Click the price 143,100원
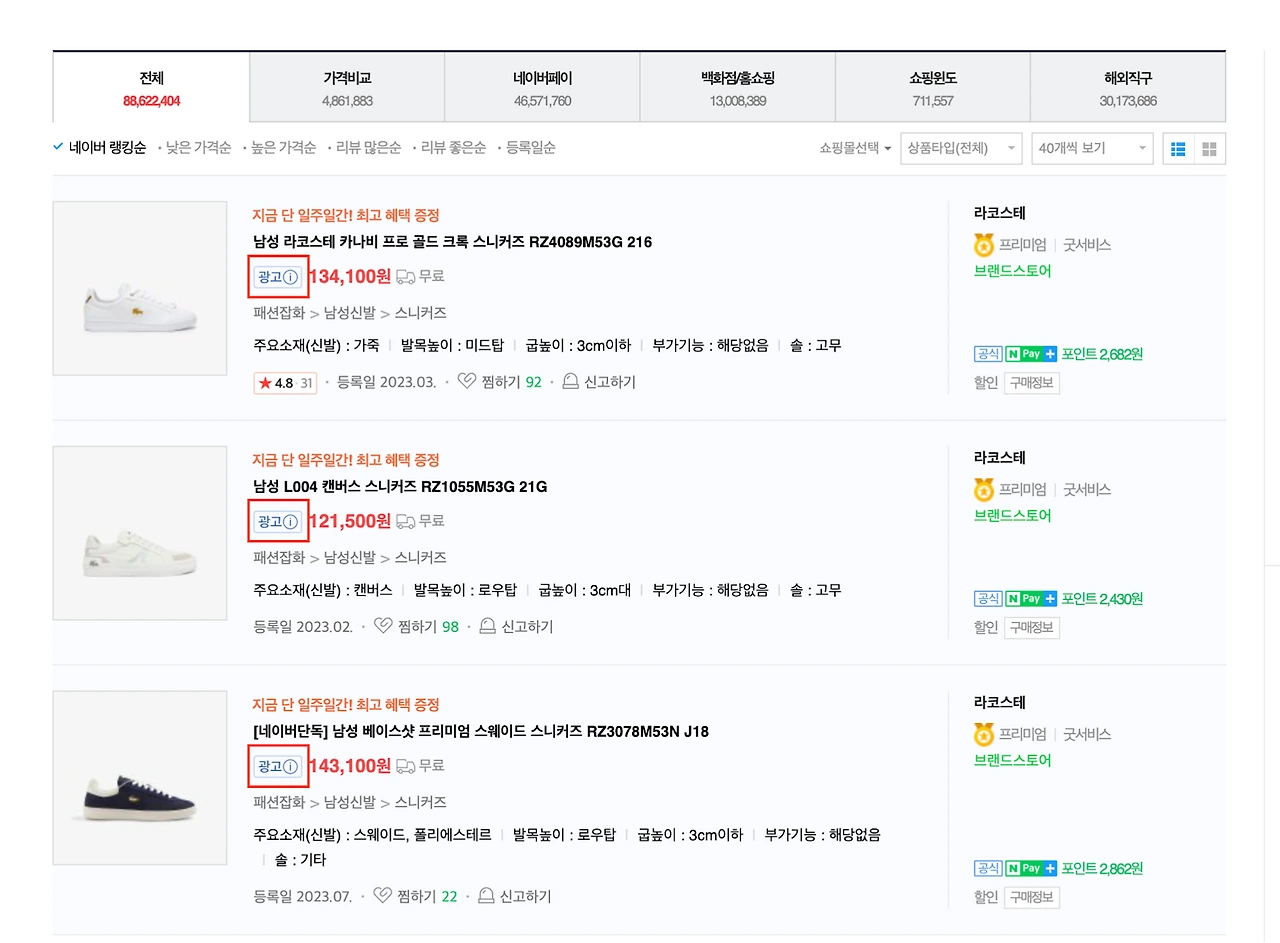Screen dimensions: 1280x943 [349, 767]
